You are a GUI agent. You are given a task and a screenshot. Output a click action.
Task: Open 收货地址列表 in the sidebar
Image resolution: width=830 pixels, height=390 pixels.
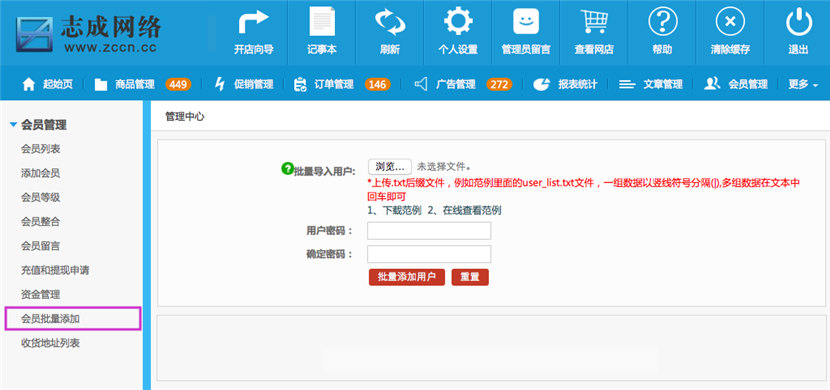coord(50,343)
